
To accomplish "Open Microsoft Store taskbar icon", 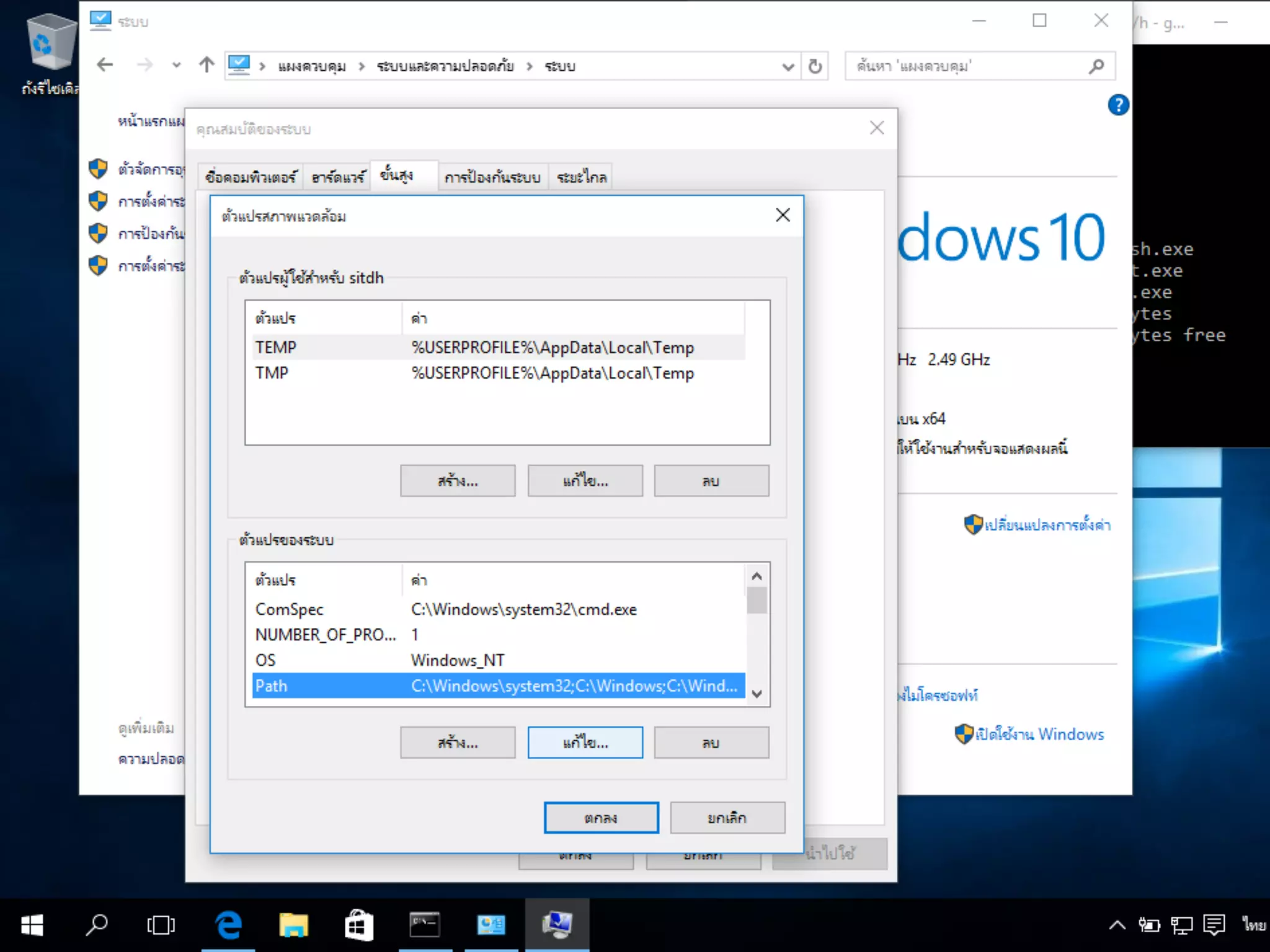I will (359, 925).
